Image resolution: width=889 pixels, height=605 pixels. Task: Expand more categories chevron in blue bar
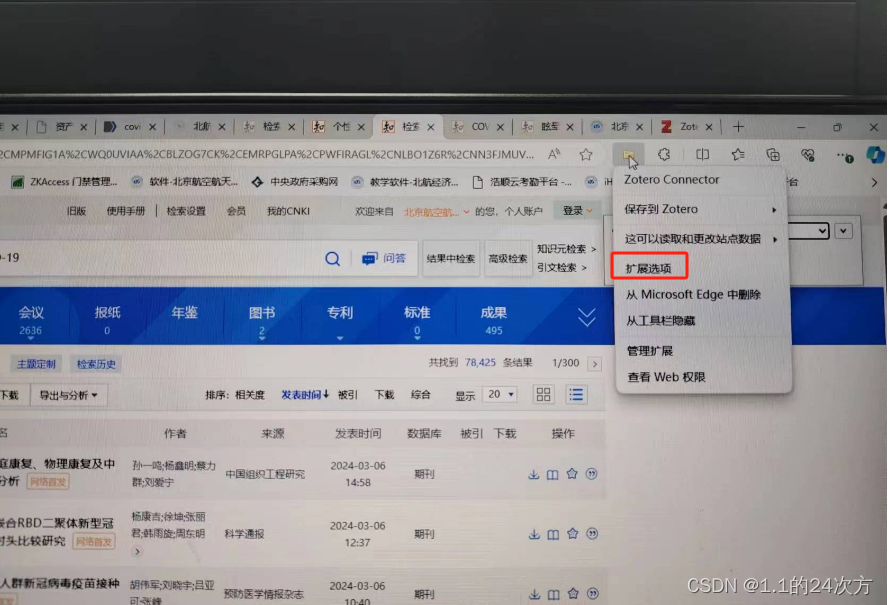(586, 318)
